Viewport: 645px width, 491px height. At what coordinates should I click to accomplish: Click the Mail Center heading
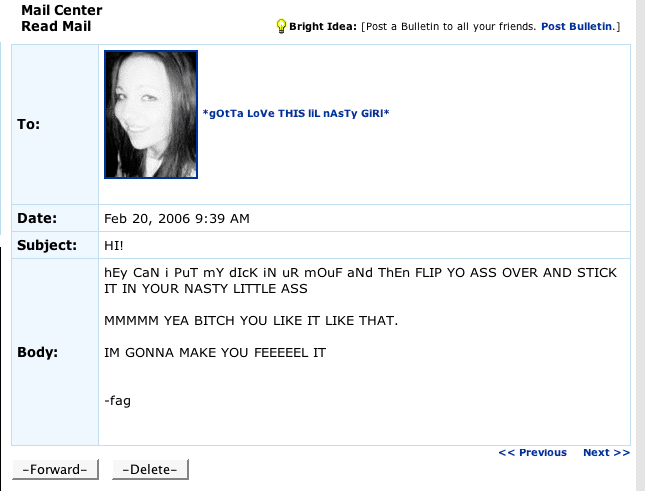[62, 10]
